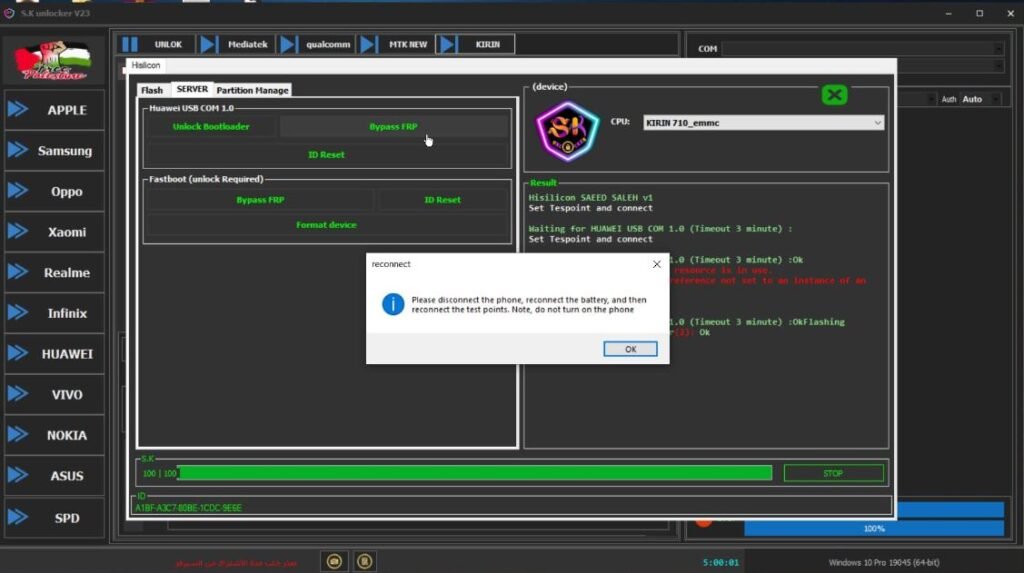This screenshot has height=573, width=1024.
Task: Switch to the SERVER tab
Action: [192, 89]
